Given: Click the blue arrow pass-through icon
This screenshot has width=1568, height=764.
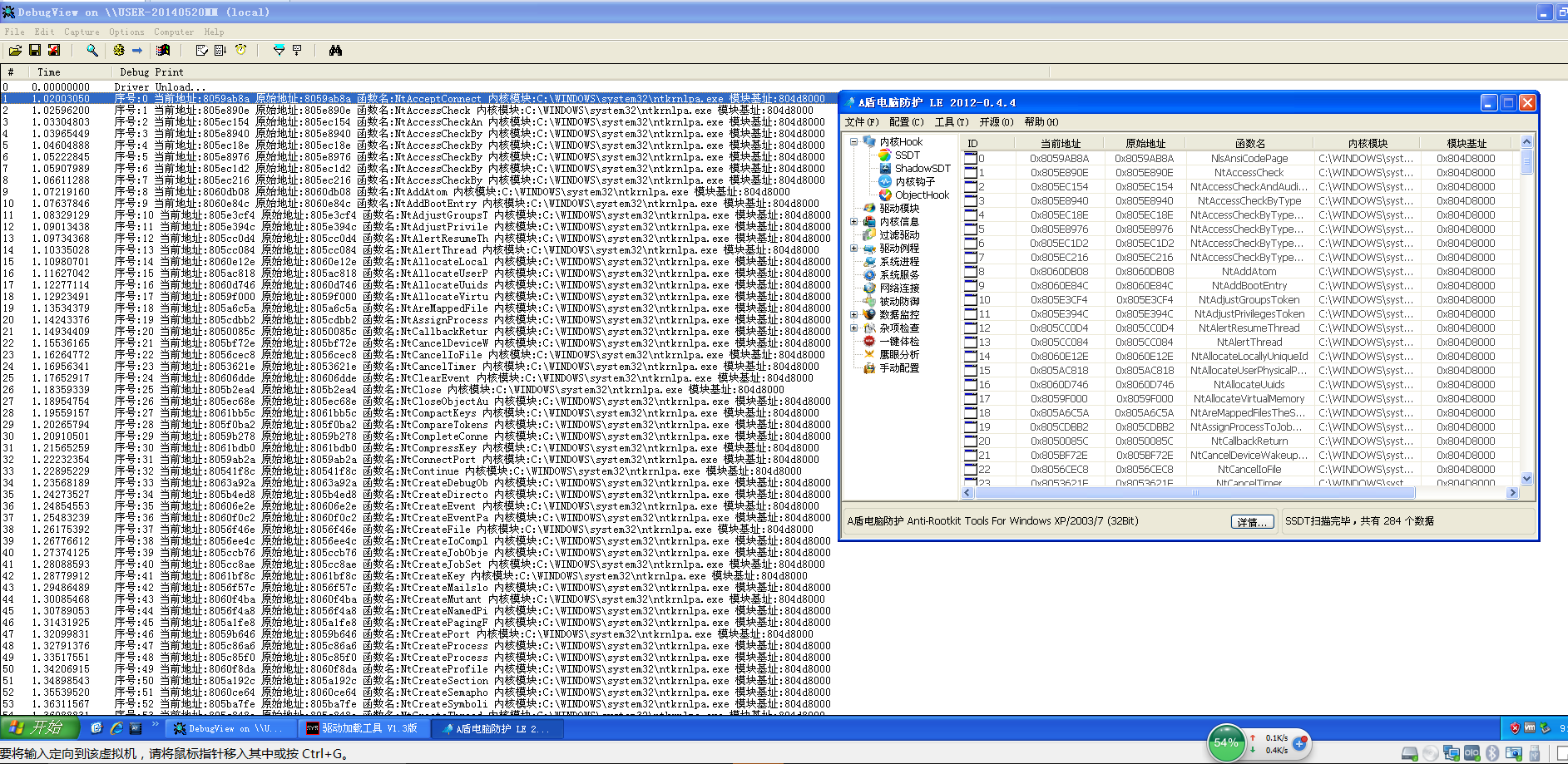Looking at the screenshot, I should click(137, 51).
